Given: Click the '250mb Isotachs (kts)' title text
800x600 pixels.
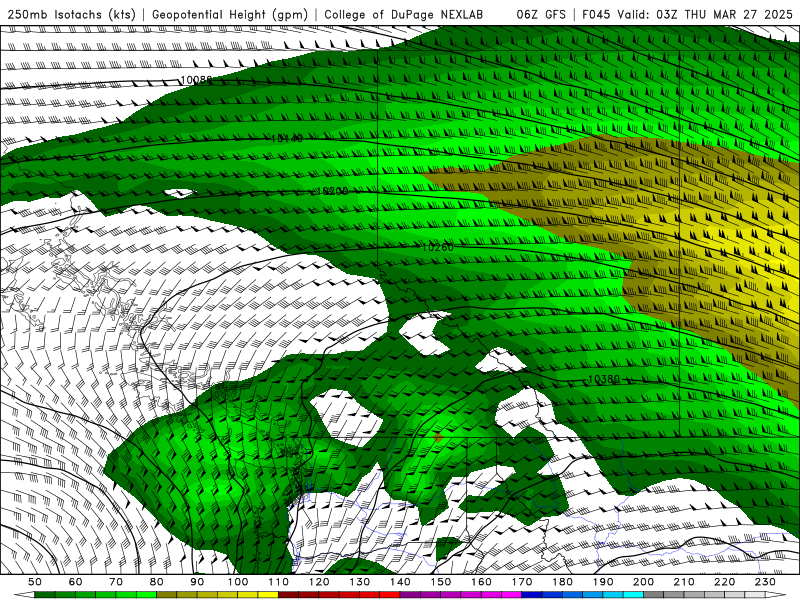Looking at the screenshot, I should pos(71,14).
